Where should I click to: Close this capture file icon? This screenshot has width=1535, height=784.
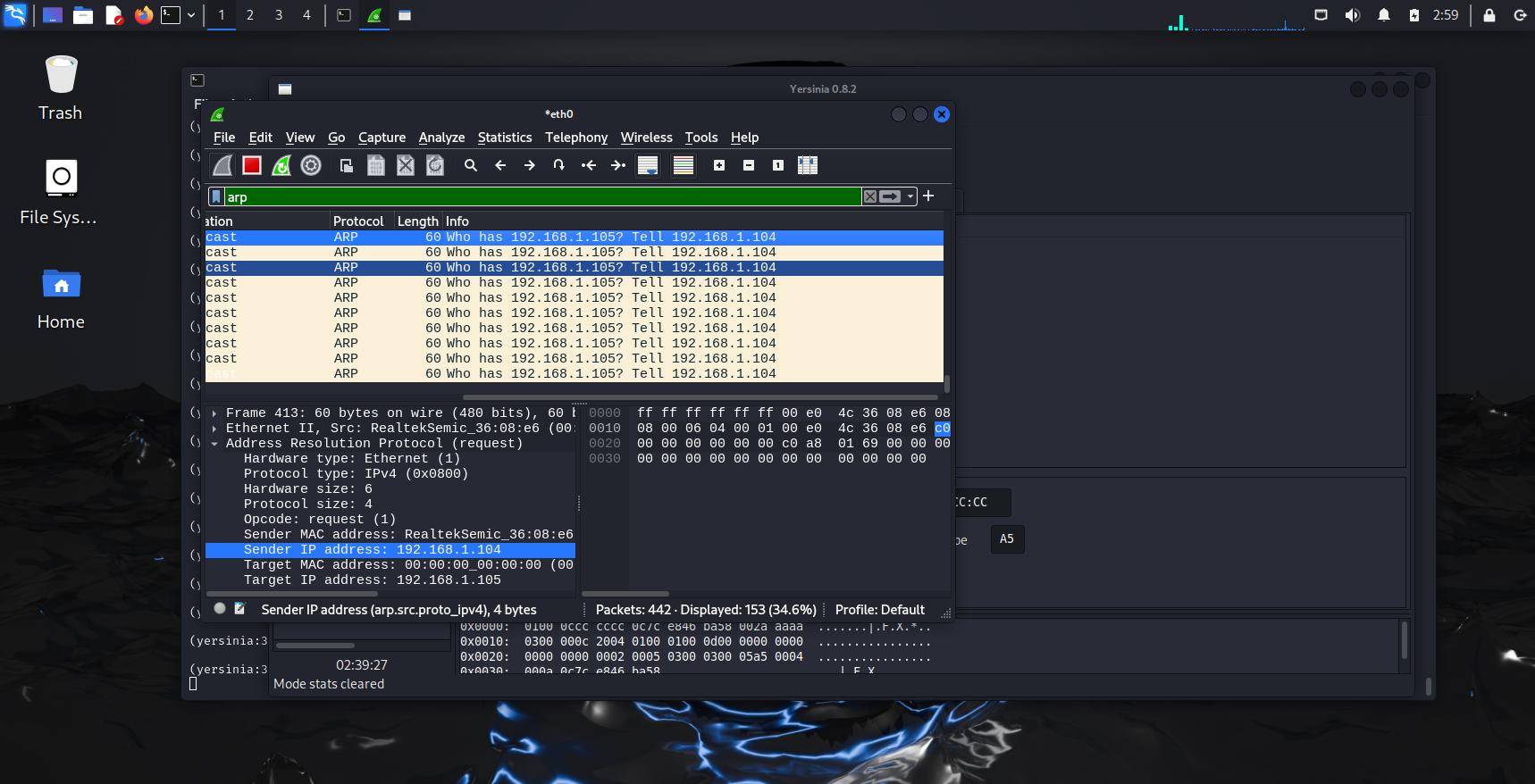click(406, 165)
